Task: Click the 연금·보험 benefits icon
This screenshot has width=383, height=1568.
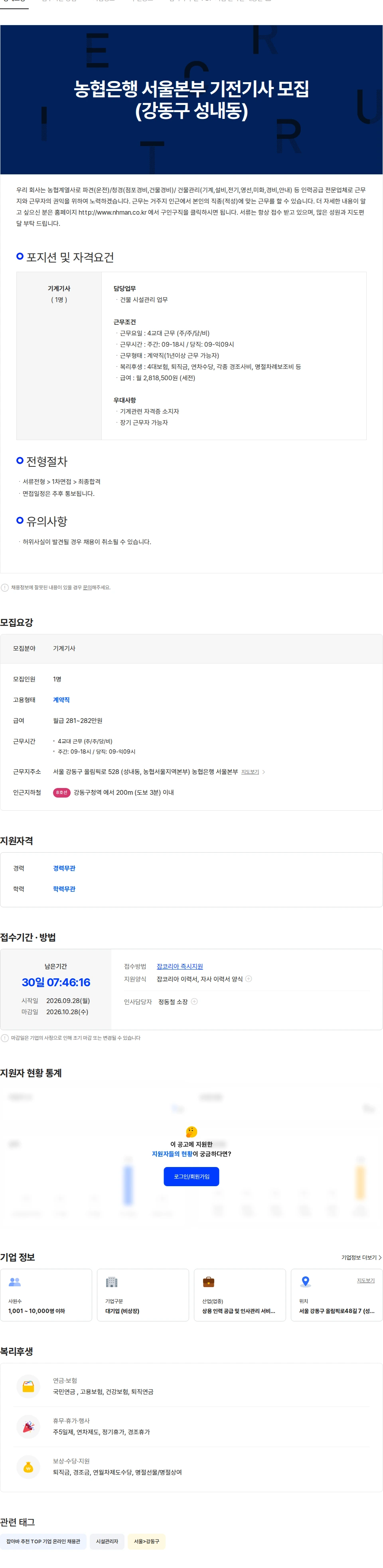Action: pos(28,1386)
